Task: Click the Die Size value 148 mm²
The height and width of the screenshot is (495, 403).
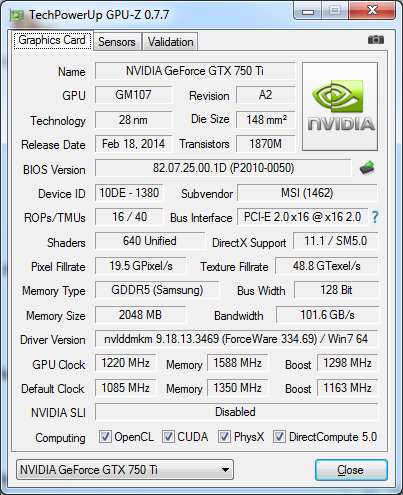Action: (x=266, y=120)
